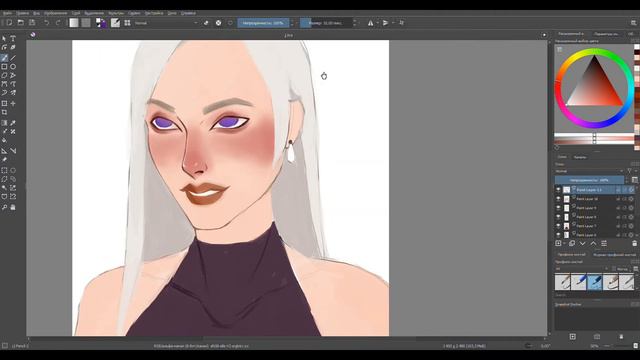The height and width of the screenshot is (360, 640).
Task: Switch to brush presets history tab
Action: [x=614, y=254]
